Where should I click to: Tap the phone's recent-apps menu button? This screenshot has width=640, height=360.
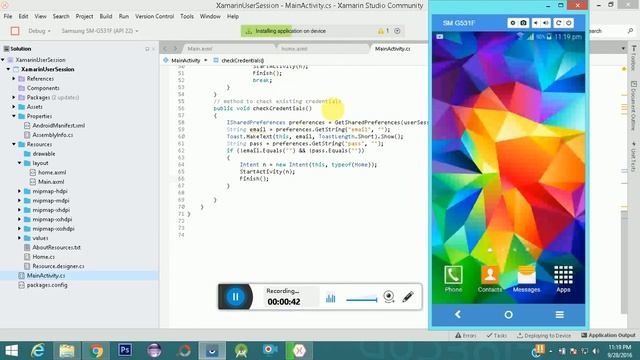(560, 314)
